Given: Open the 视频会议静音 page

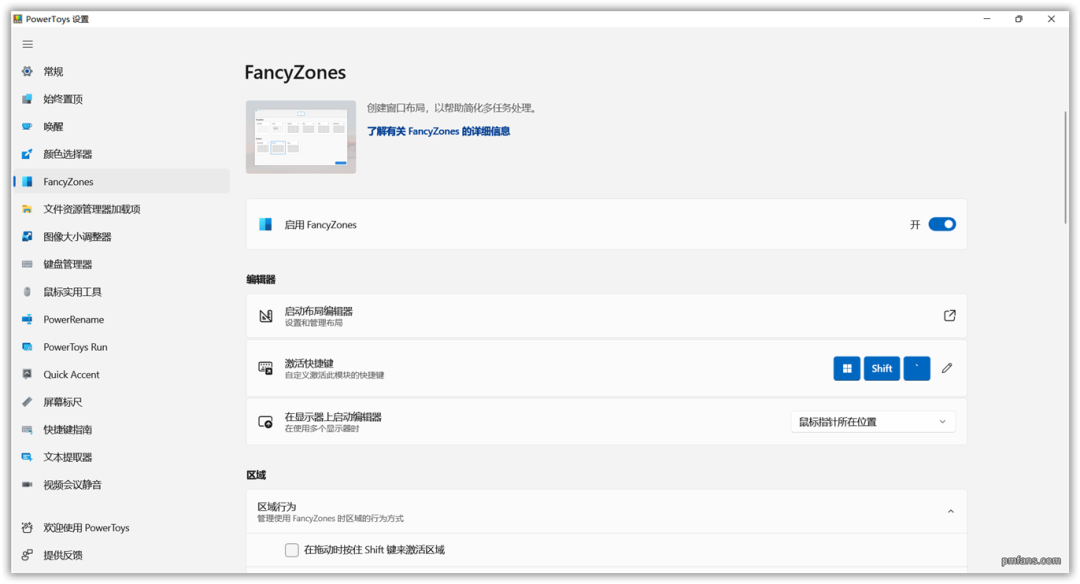Looking at the screenshot, I should (121, 484).
